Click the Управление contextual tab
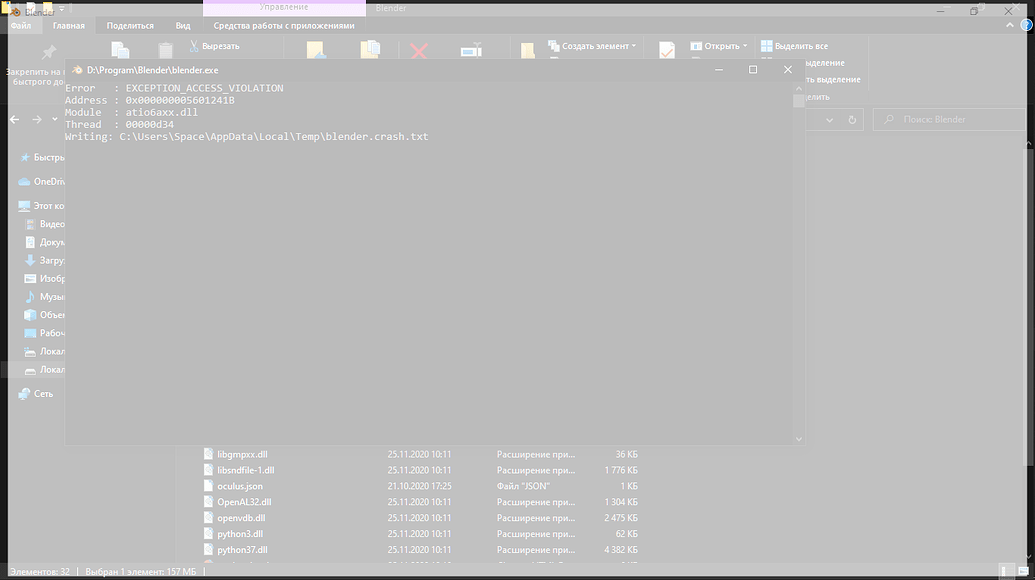The height and width of the screenshot is (580, 1035). click(284, 7)
